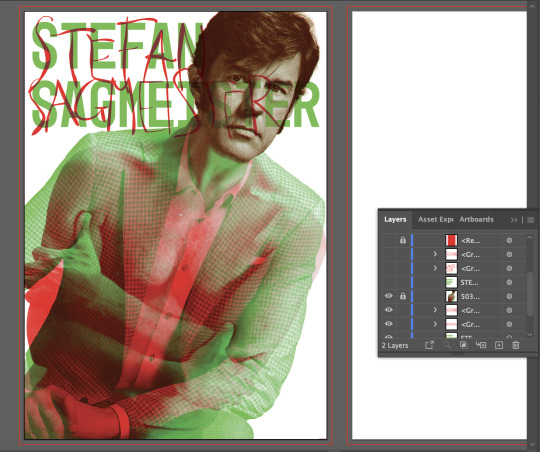Click Collect For Export icon in Layers panel
540x452 pixels.
(429, 345)
